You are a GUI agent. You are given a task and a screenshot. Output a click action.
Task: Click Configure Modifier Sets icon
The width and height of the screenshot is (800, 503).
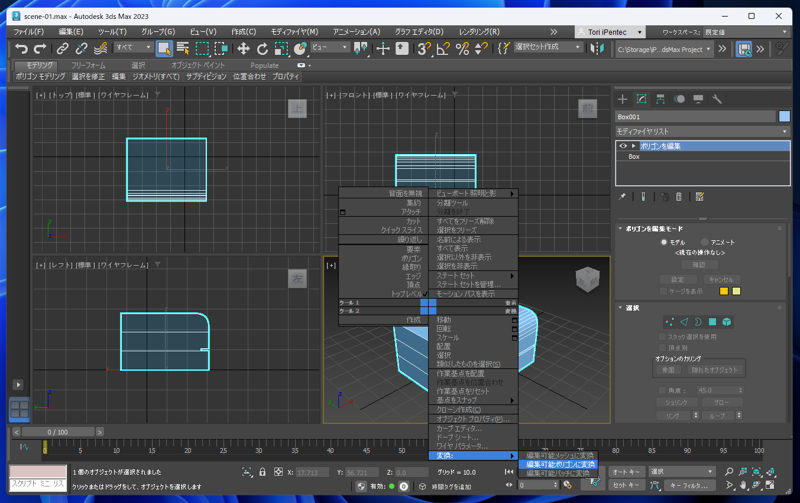[699, 196]
